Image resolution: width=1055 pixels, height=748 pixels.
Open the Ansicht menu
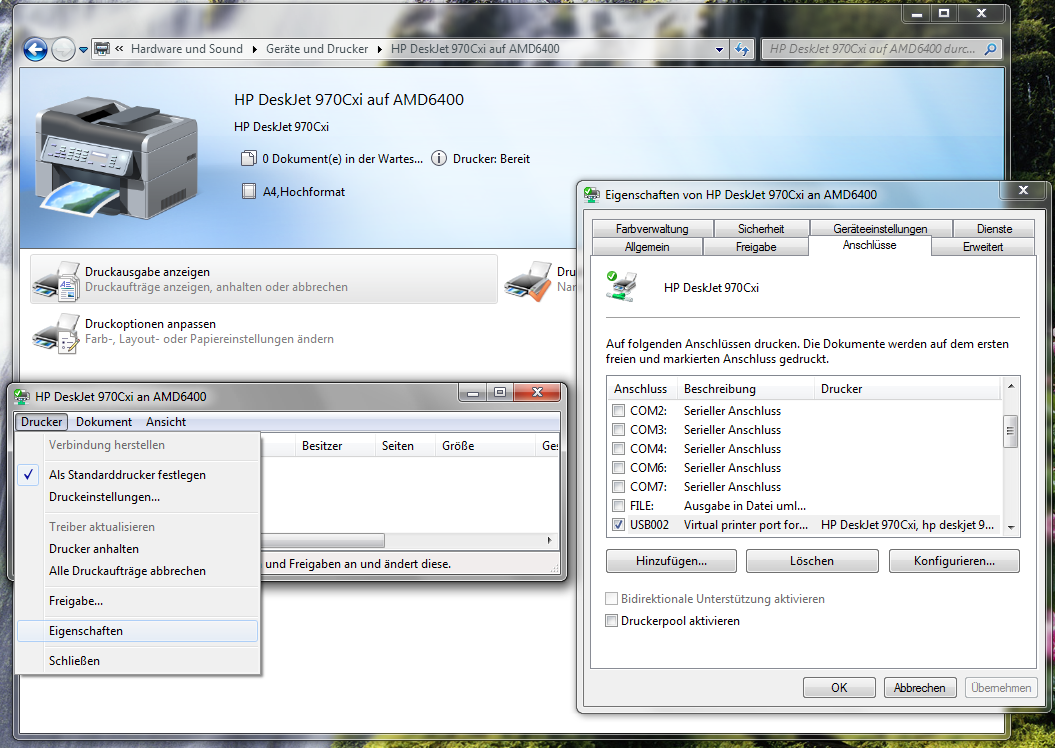click(166, 422)
